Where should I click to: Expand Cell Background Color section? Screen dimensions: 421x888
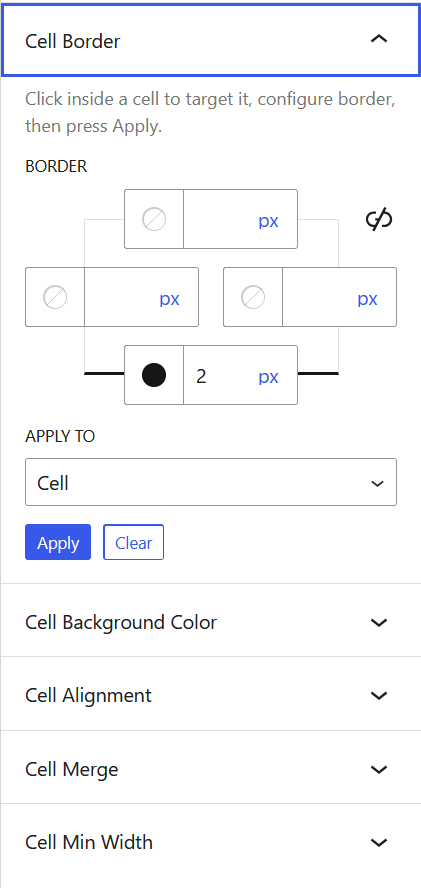(x=210, y=622)
